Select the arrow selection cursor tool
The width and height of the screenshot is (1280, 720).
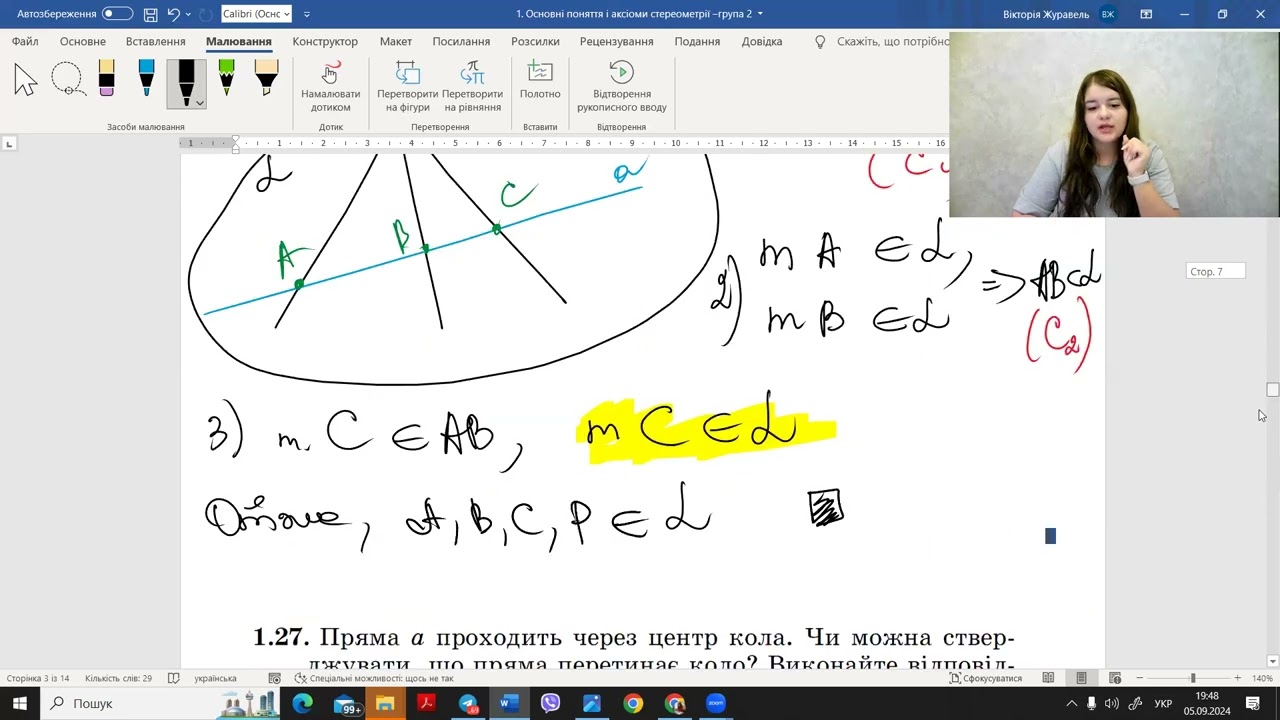pyautogui.click(x=26, y=79)
